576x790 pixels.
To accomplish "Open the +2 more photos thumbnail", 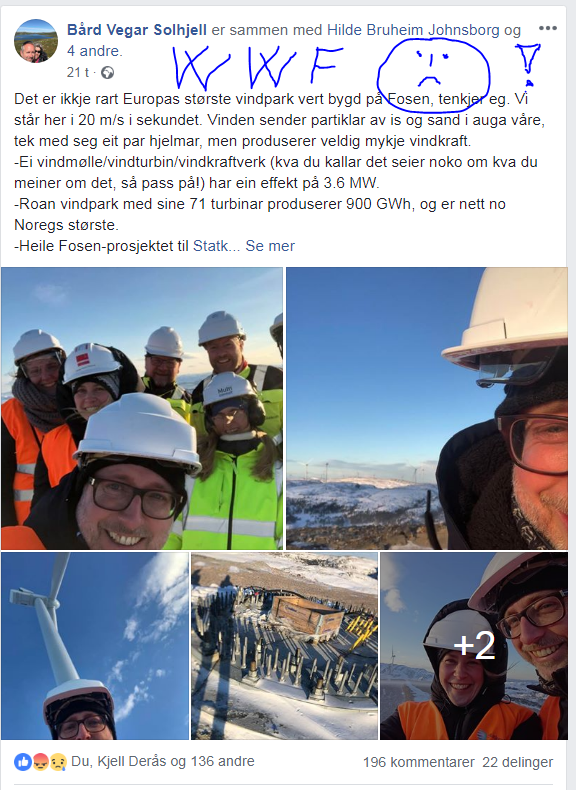I will pyautogui.click(x=474, y=646).
